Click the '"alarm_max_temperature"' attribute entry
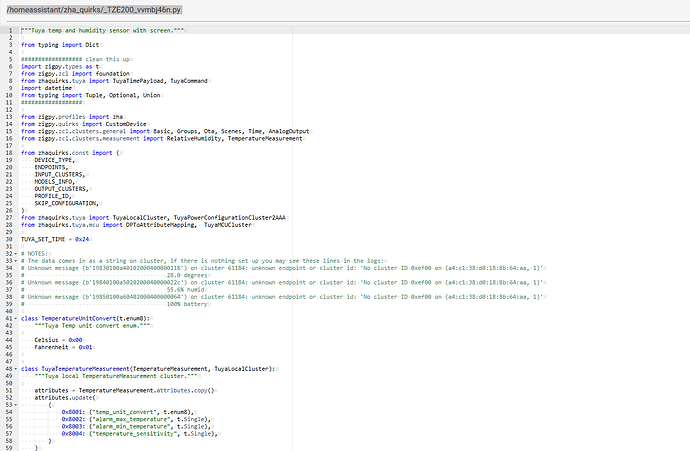Screen dimensions: 690x451 pos(136,419)
